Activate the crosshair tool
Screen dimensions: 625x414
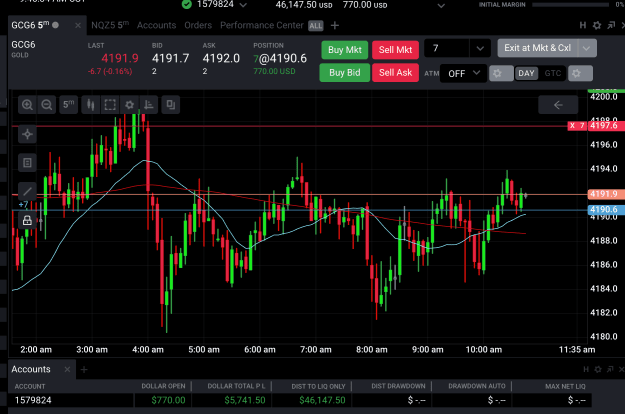click(x=28, y=134)
